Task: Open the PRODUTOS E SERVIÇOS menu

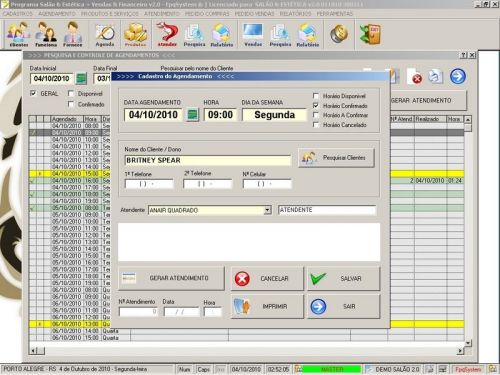Action: (x=110, y=14)
